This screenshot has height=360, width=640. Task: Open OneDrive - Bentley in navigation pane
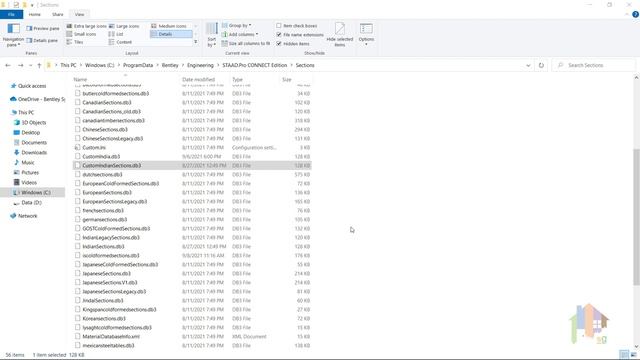pos(38,99)
